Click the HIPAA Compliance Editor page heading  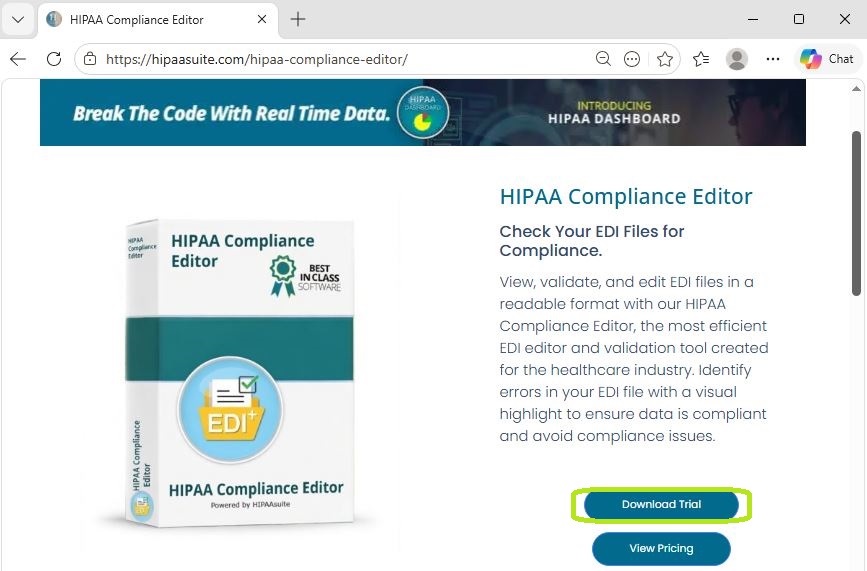tap(626, 196)
